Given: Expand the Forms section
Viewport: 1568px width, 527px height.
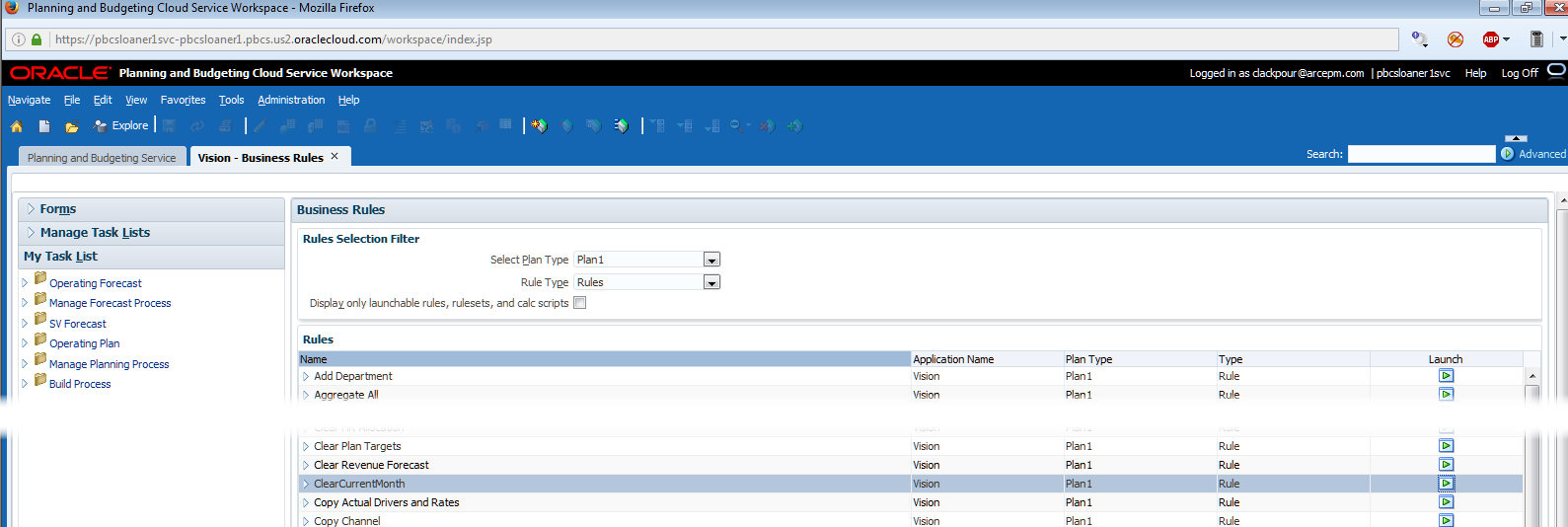Looking at the screenshot, I should [31, 209].
